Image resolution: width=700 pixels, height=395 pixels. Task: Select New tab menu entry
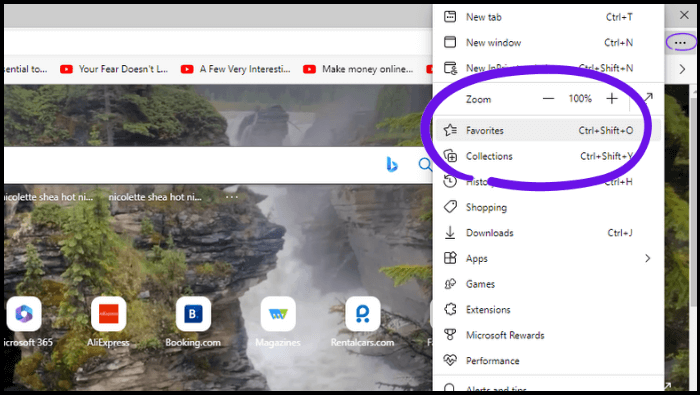click(548, 17)
